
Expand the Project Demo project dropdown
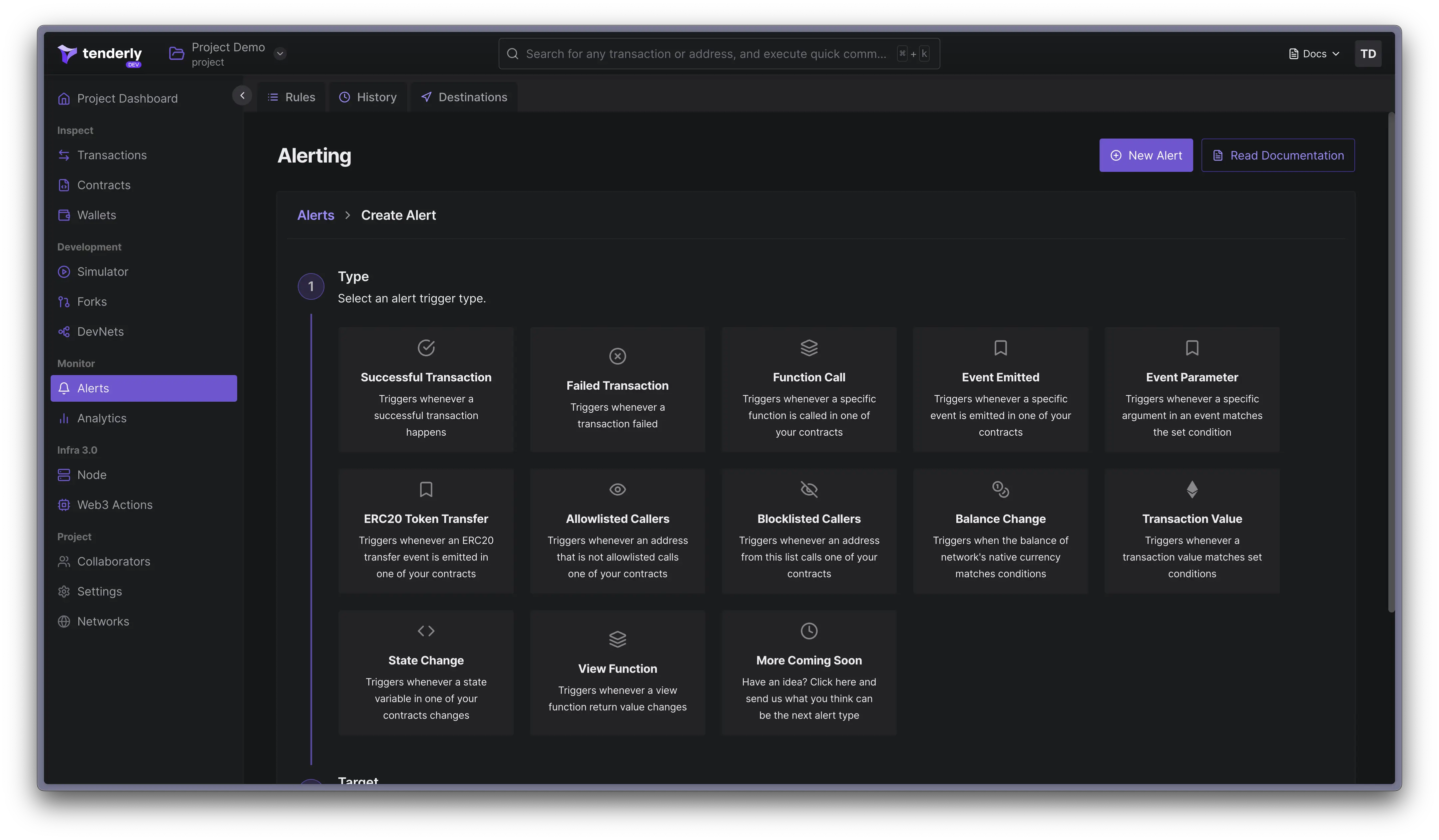pyautogui.click(x=280, y=54)
